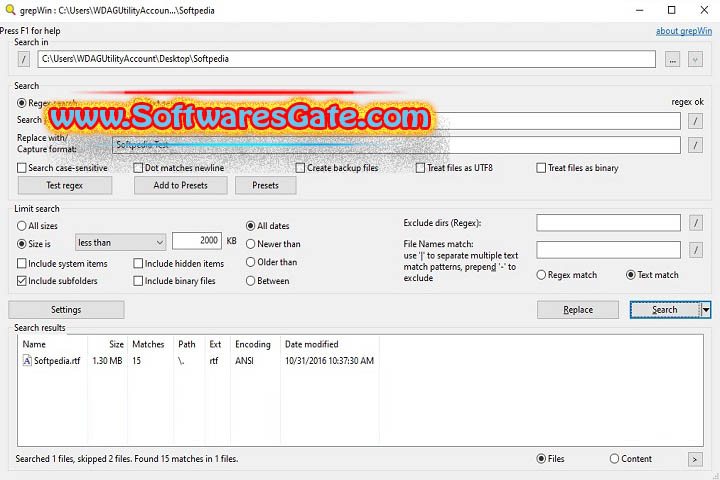
Task: Click the matches cell showing 15
Action: pos(136,361)
